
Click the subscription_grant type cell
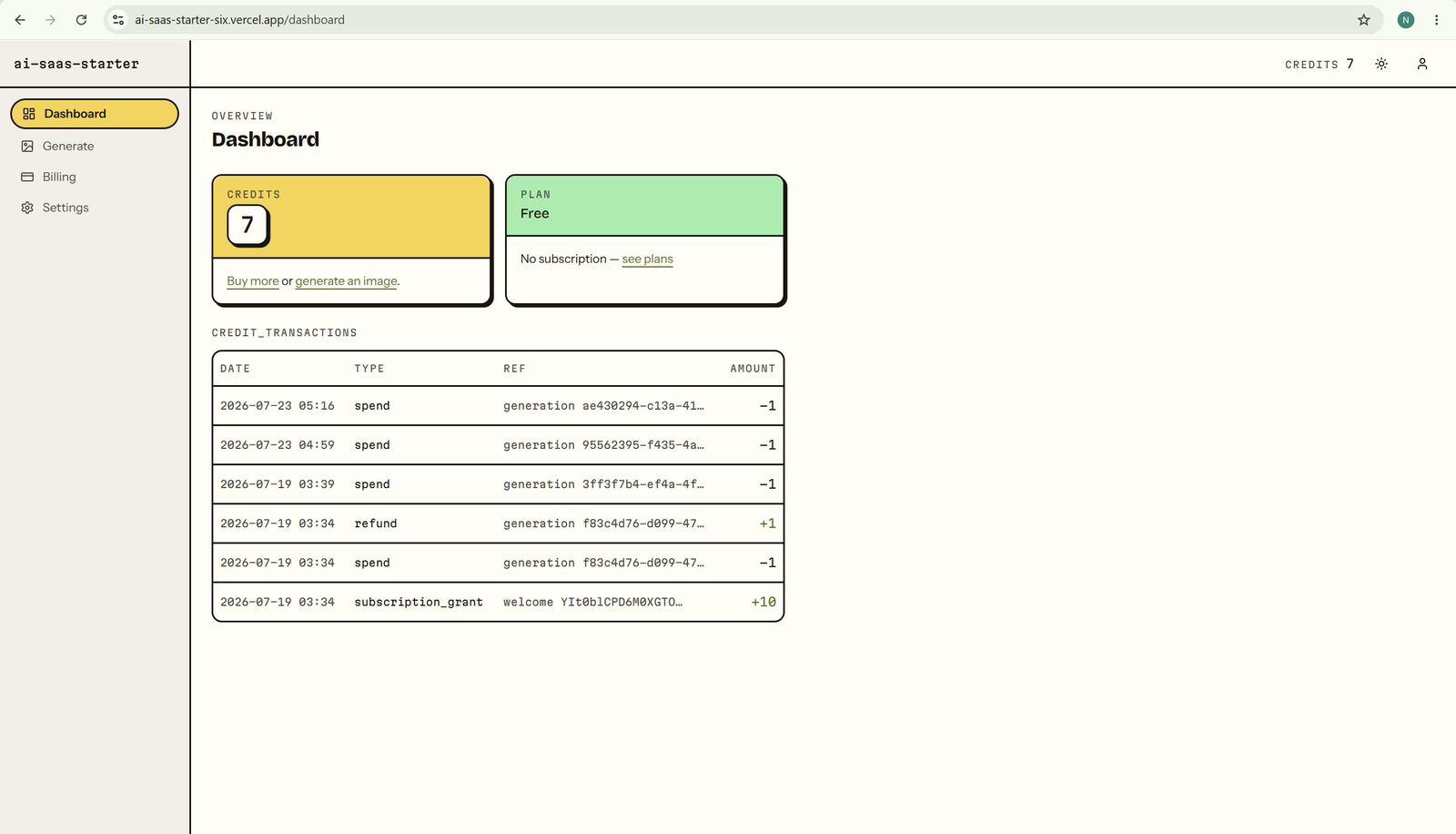point(419,602)
